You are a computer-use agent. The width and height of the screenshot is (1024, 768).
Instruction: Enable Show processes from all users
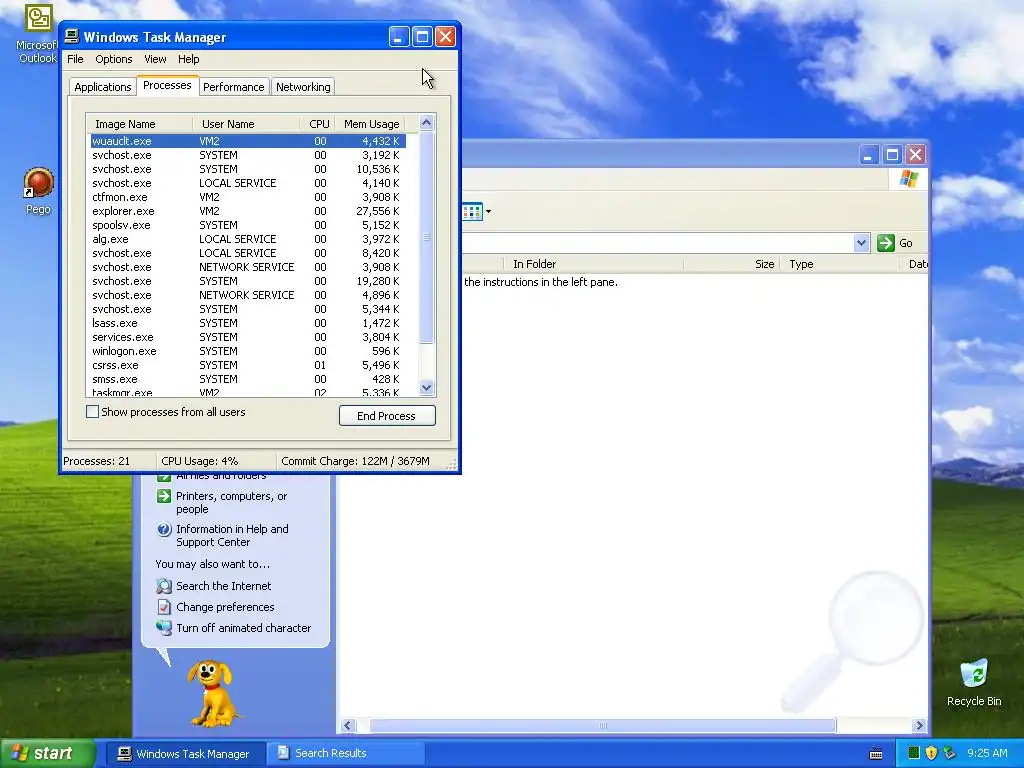pyautogui.click(x=93, y=412)
